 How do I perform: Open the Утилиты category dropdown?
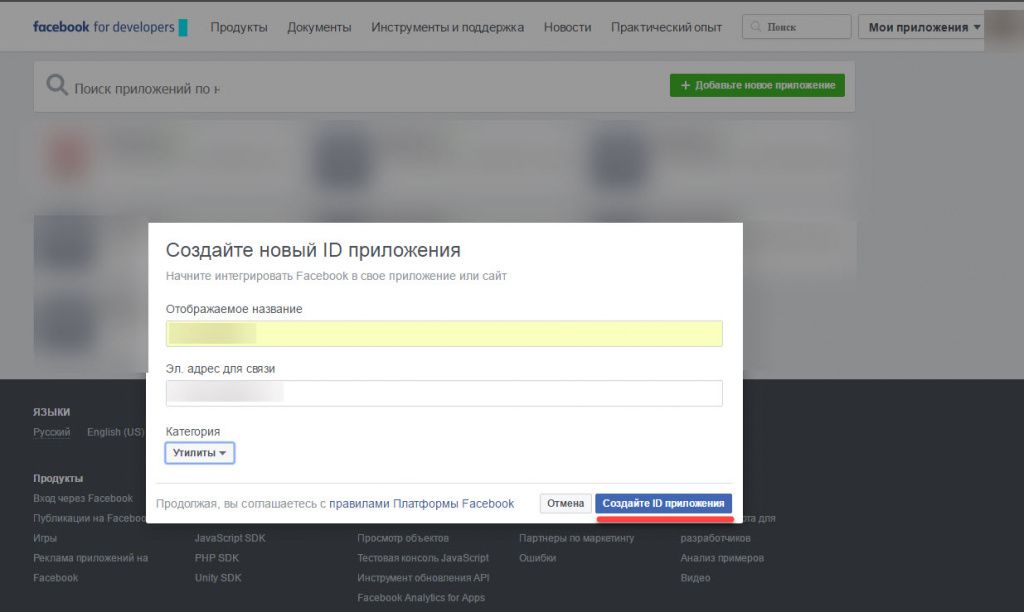pyautogui.click(x=200, y=453)
